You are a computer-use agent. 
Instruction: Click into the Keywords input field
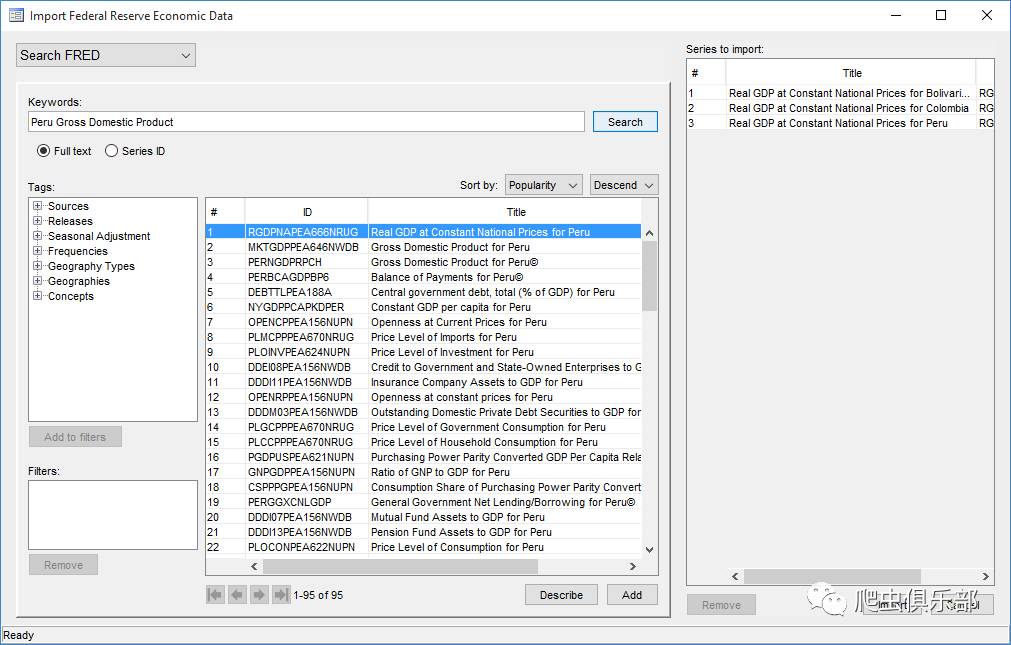306,122
